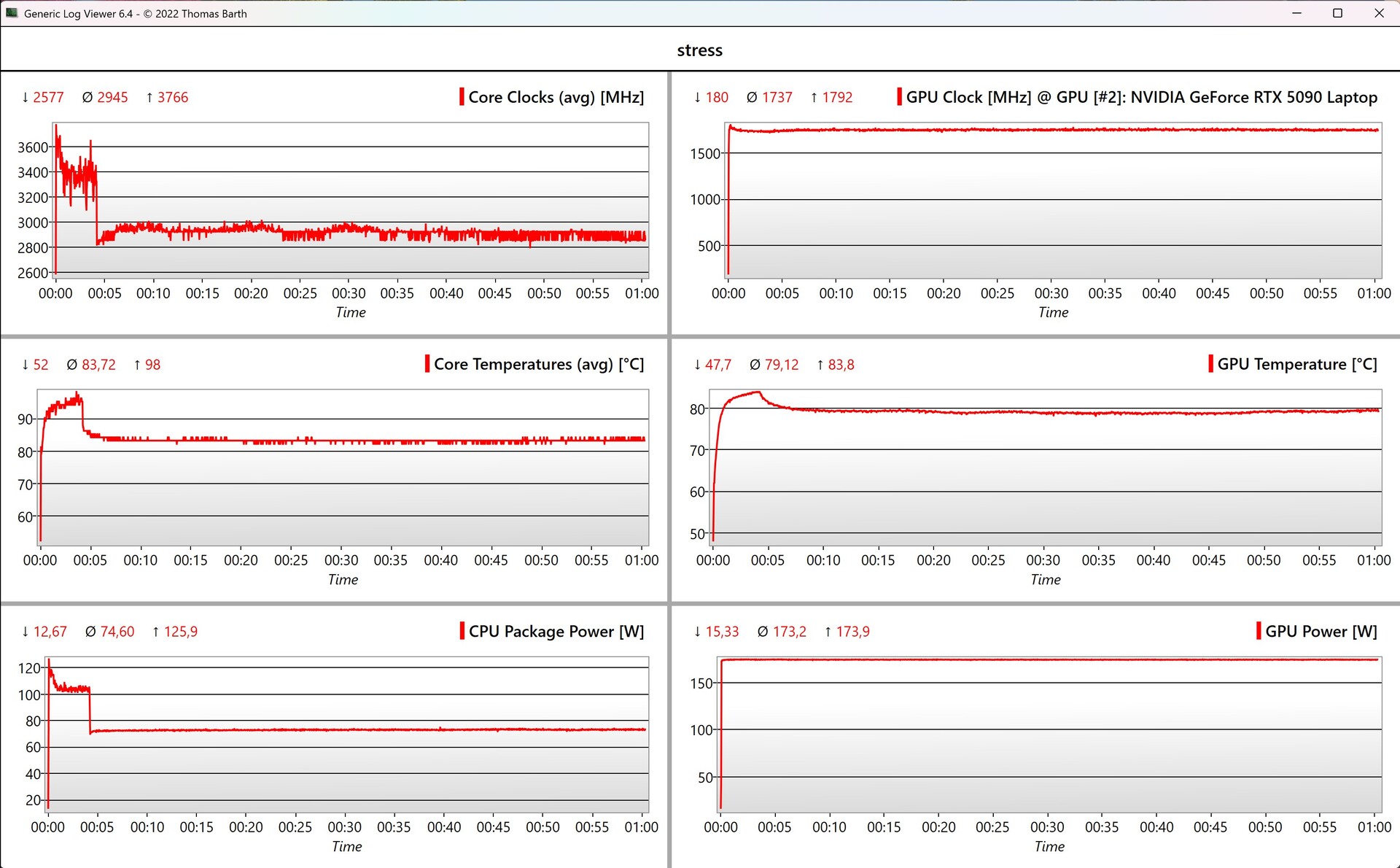Click red marker beside CPU Package Power

[462, 631]
